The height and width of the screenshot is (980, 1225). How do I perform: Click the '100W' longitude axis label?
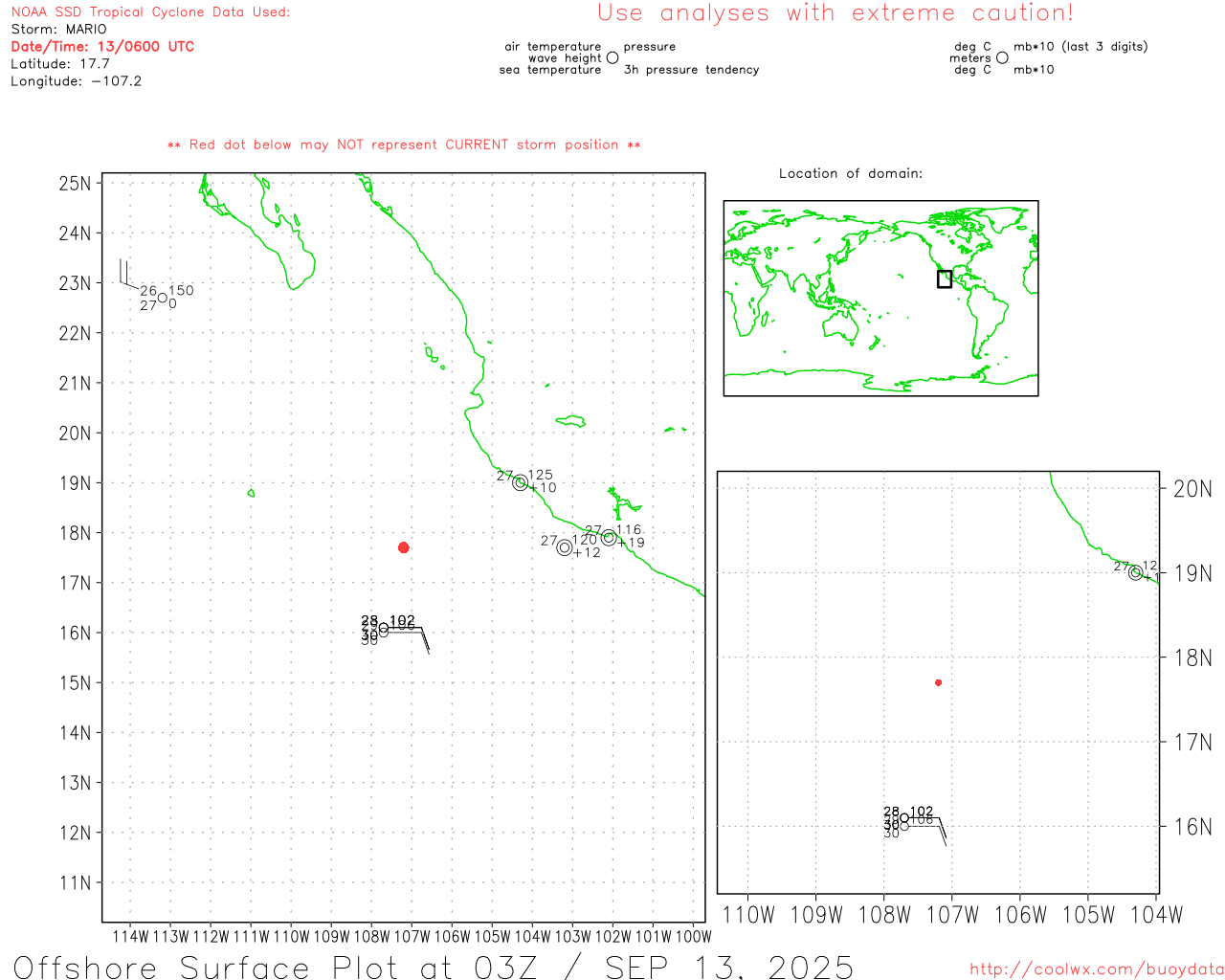coord(694,936)
